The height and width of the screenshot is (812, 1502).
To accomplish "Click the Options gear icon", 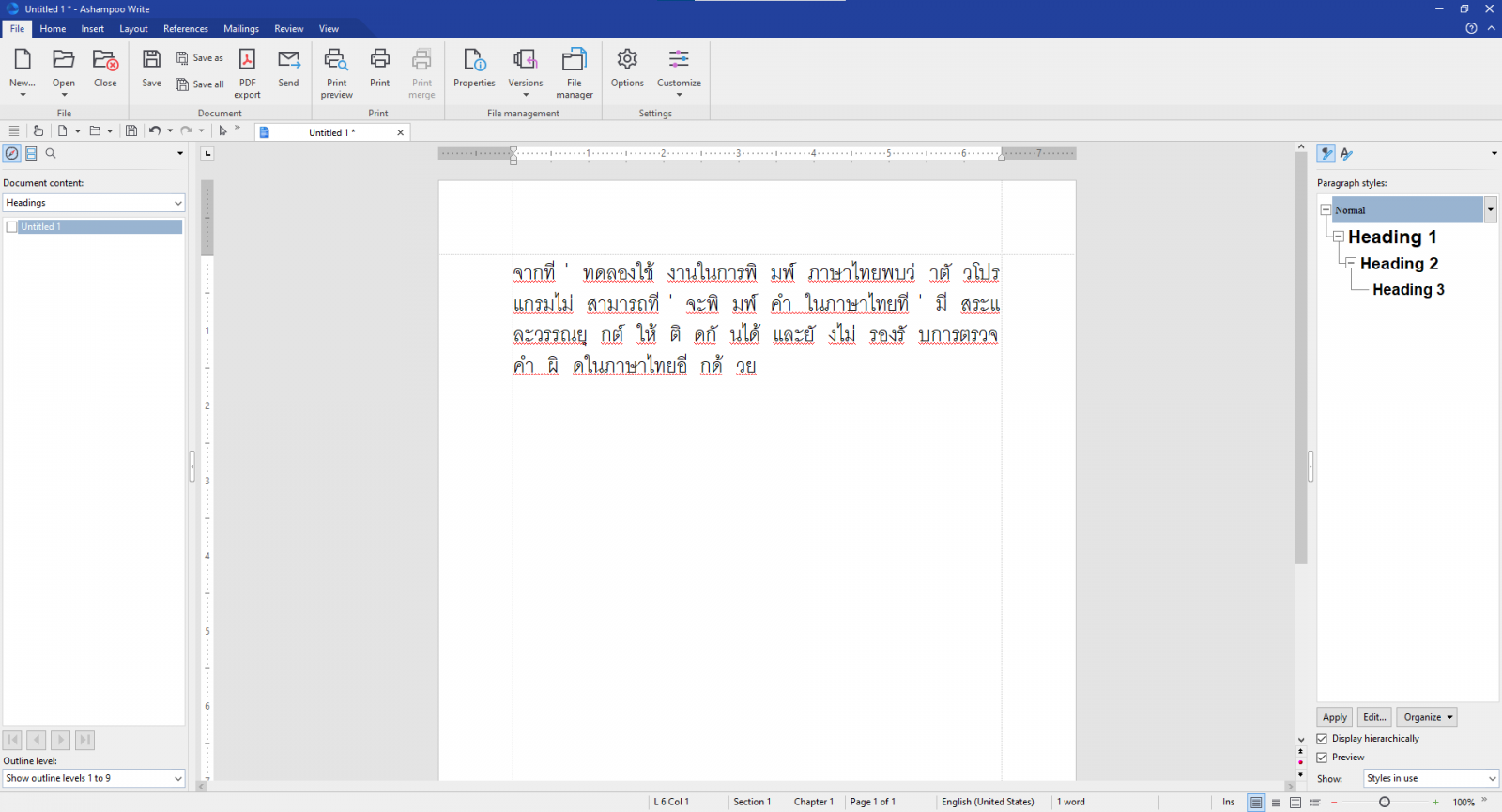I will click(627, 61).
